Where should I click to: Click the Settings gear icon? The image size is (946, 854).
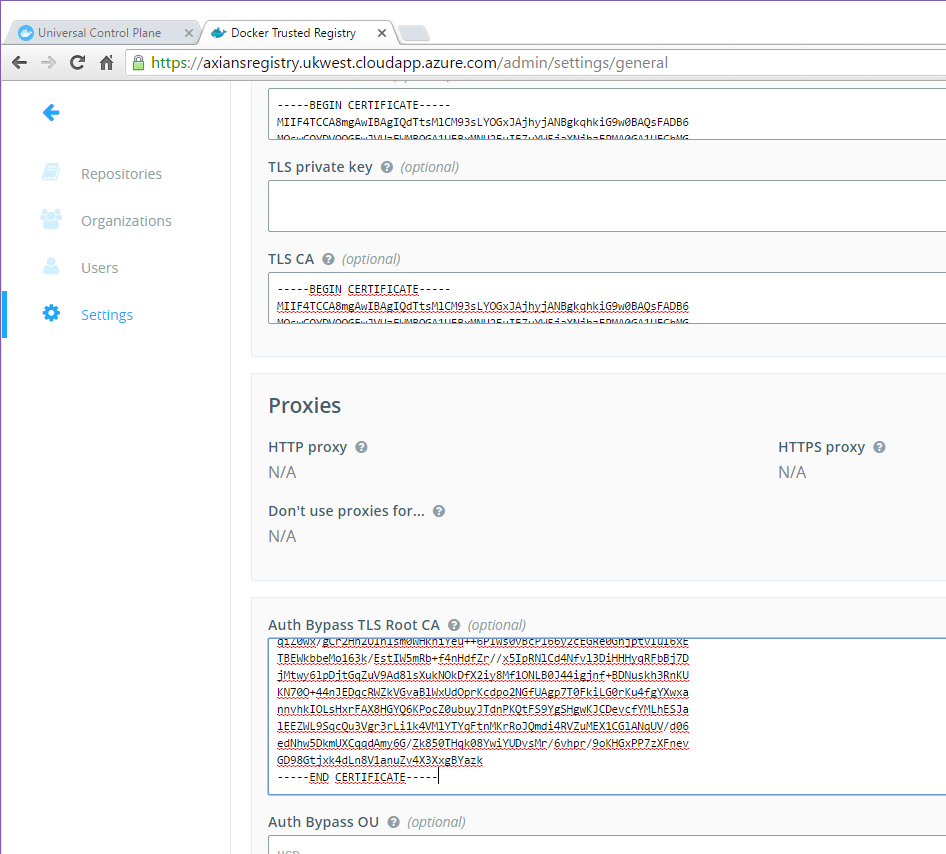click(51, 314)
